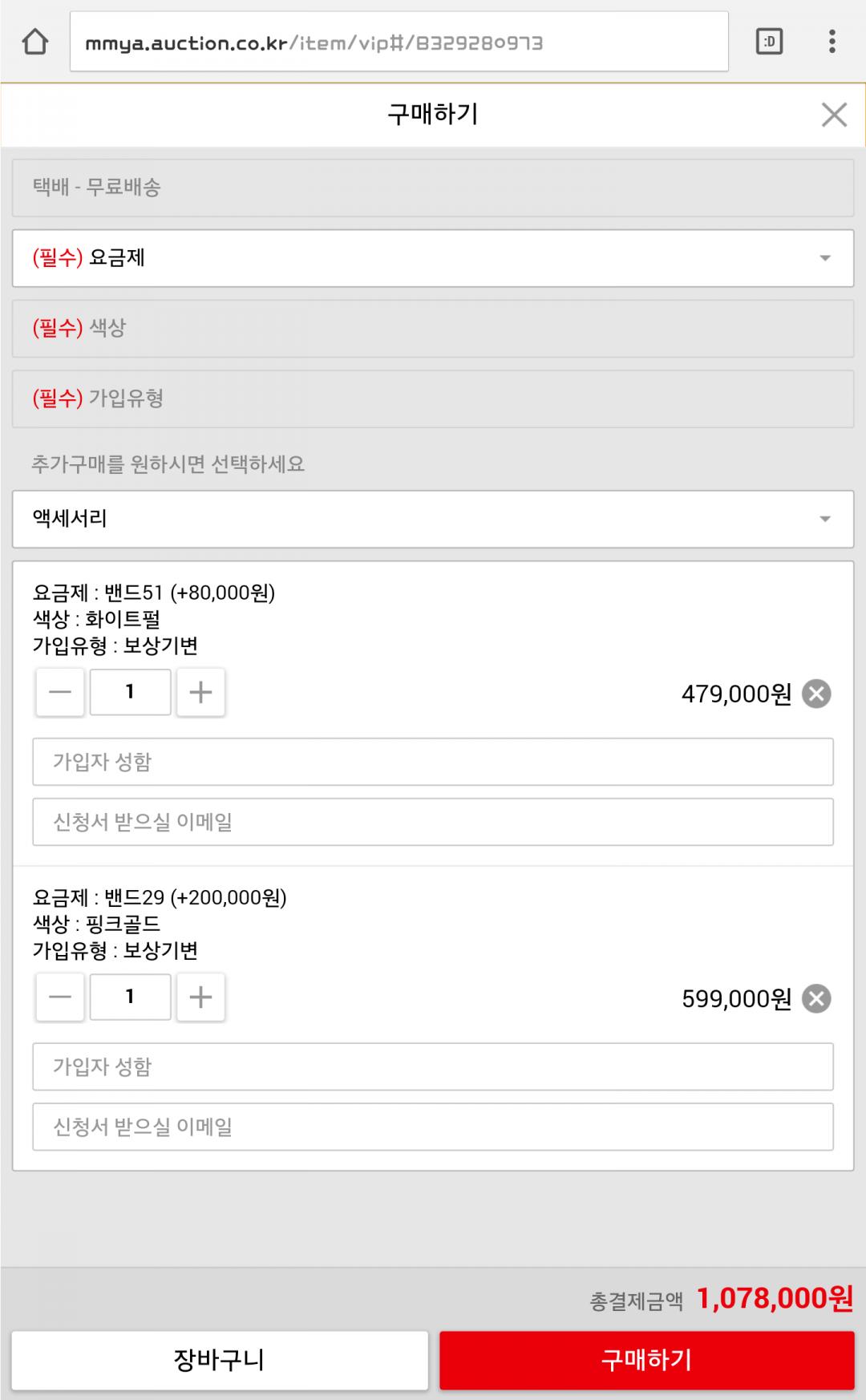This screenshot has height=1400, width=866.
Task: Decrease quantity of 밴드29 item
Action: pos(60,997)
